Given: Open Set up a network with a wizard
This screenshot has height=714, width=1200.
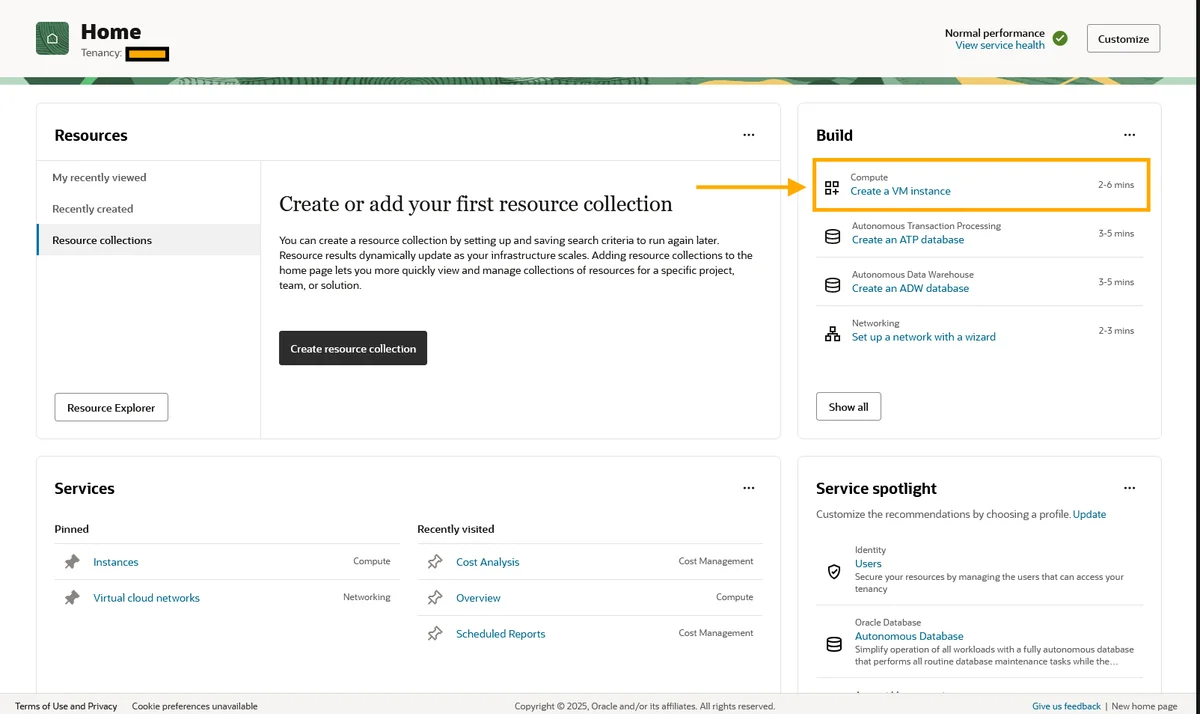Looking at the screenshot, I should click(924, 337).
